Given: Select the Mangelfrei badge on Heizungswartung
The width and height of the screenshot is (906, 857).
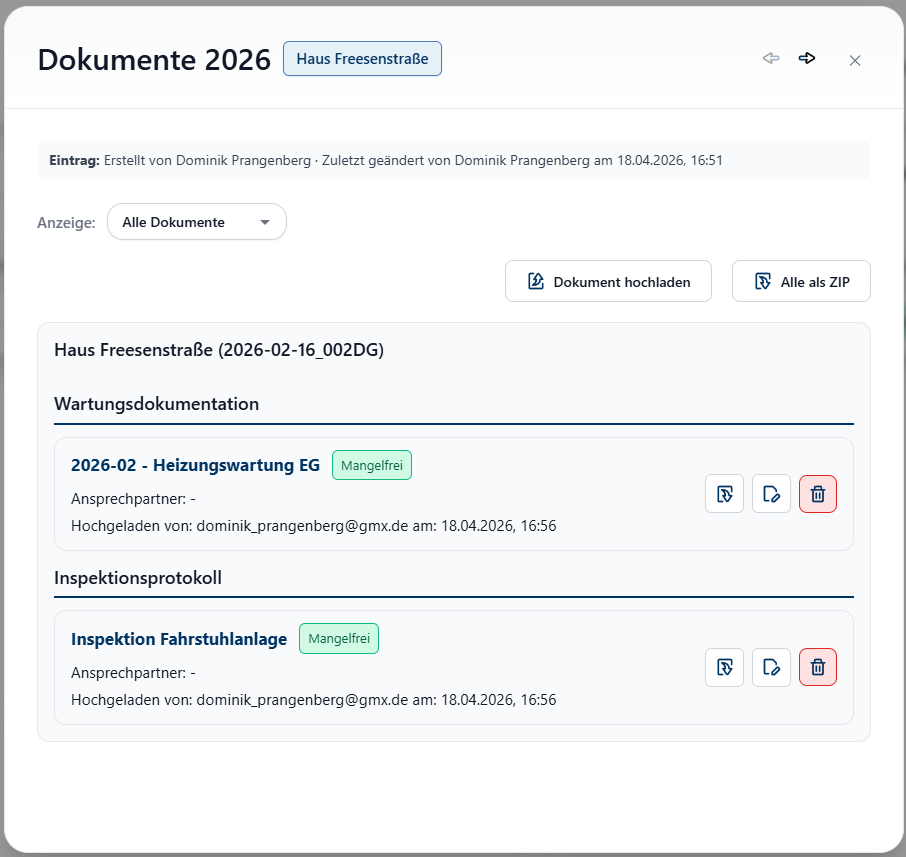Looking at the screenshot, I should 371,464.
